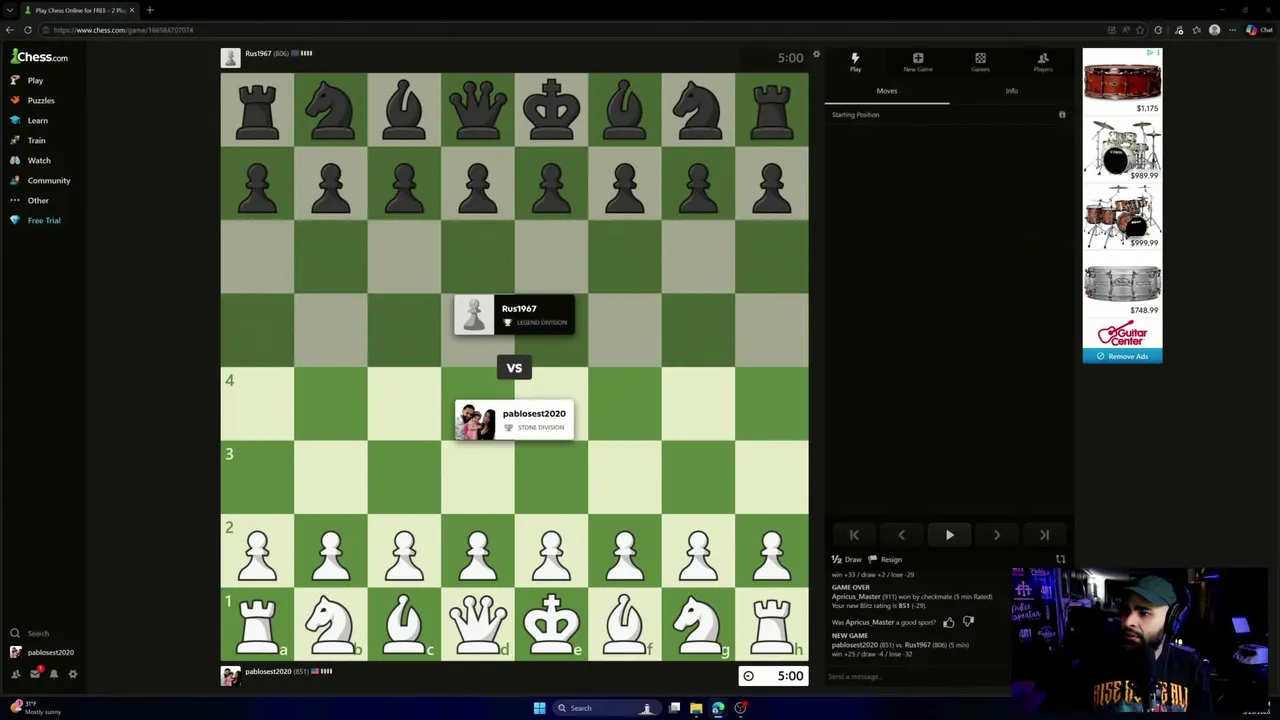Select the Players tab
Viewport: 1280px width, 720px height.
click(1042, 62)
